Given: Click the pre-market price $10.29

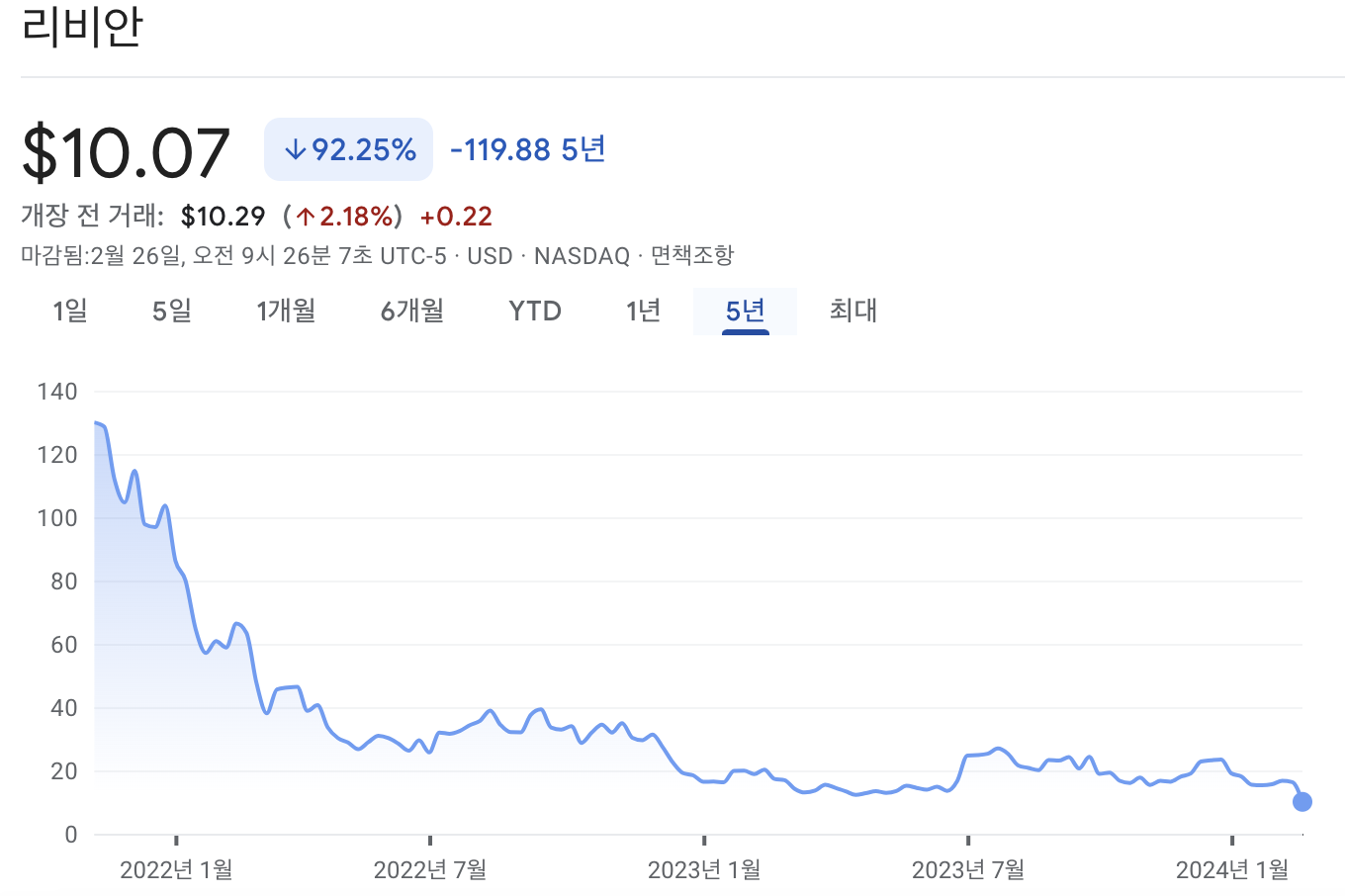Looking at the screenshot, I should click(x=224, y=217).
